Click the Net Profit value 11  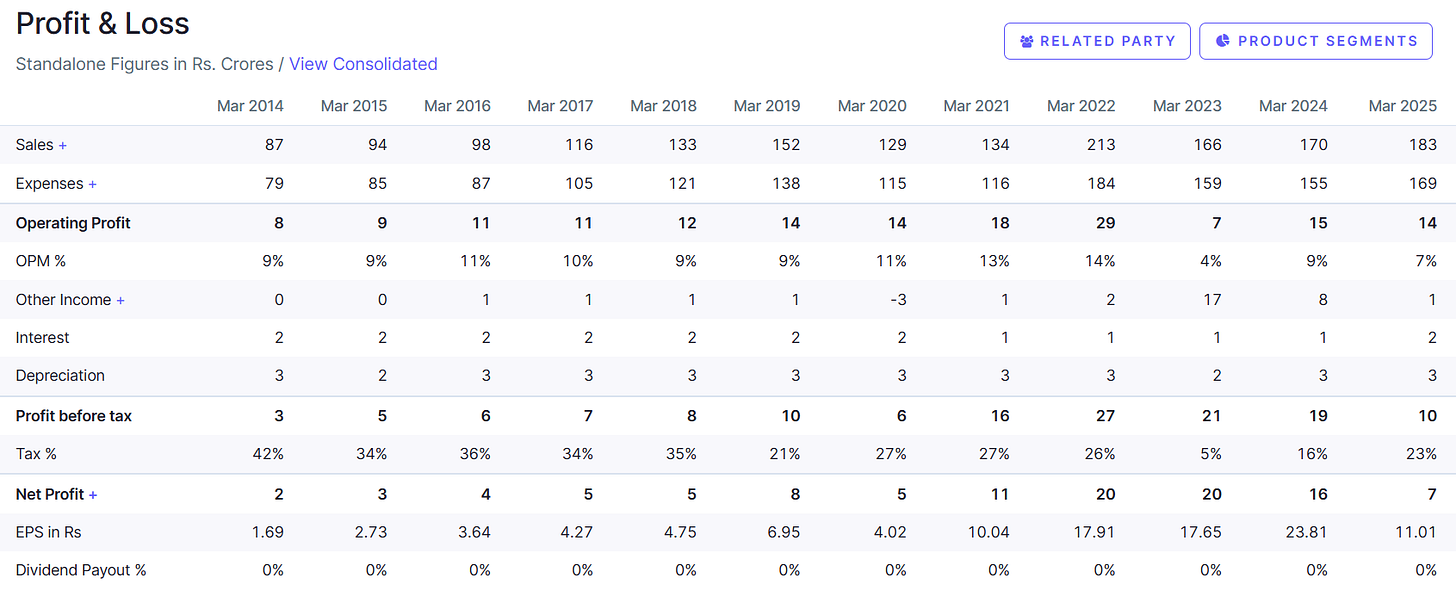(1001, 494)
